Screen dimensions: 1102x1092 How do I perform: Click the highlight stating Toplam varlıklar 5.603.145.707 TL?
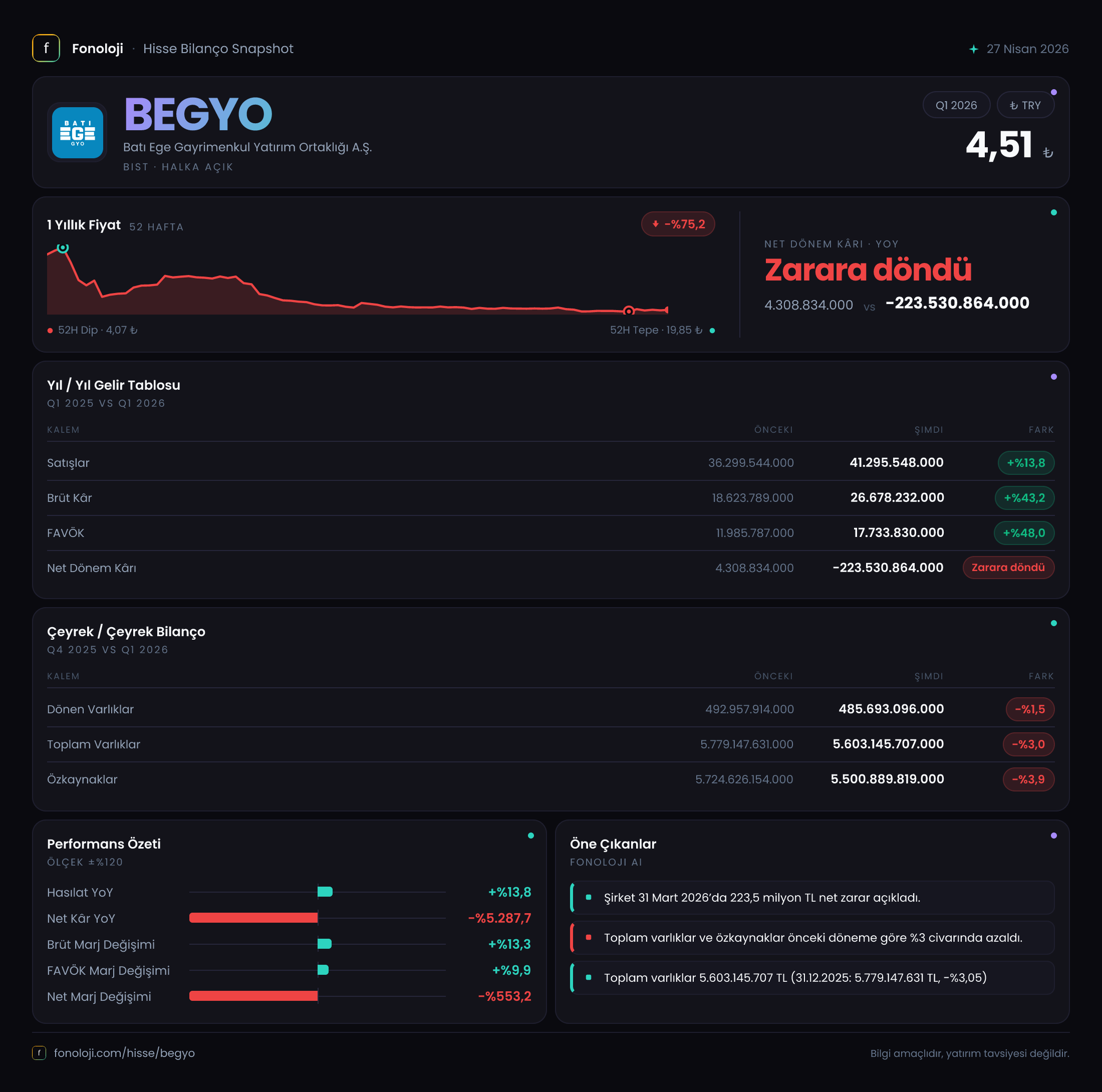coord(811,977)
